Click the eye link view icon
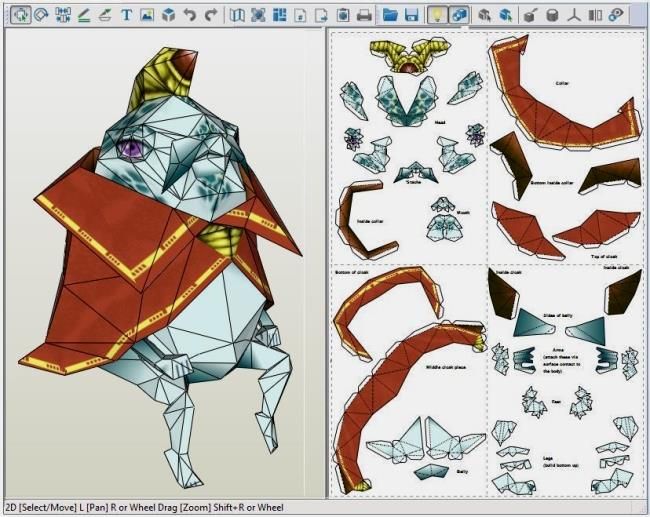650x517 pixels. 616,16
